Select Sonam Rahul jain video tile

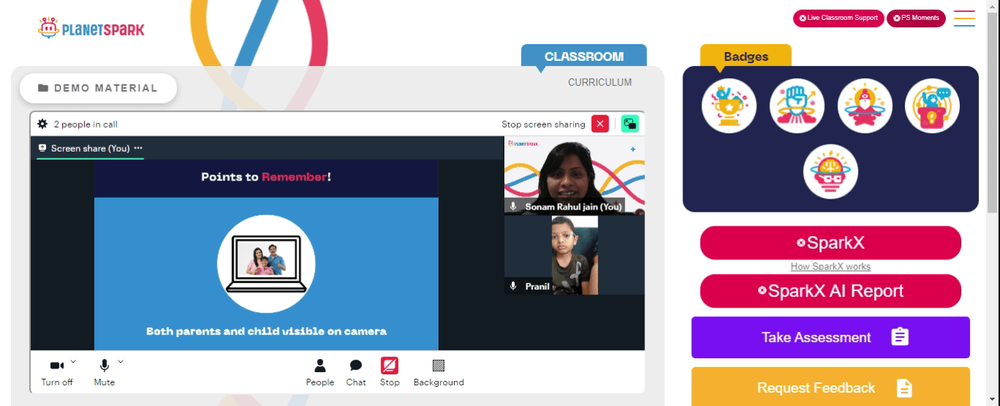click(574, 175)
